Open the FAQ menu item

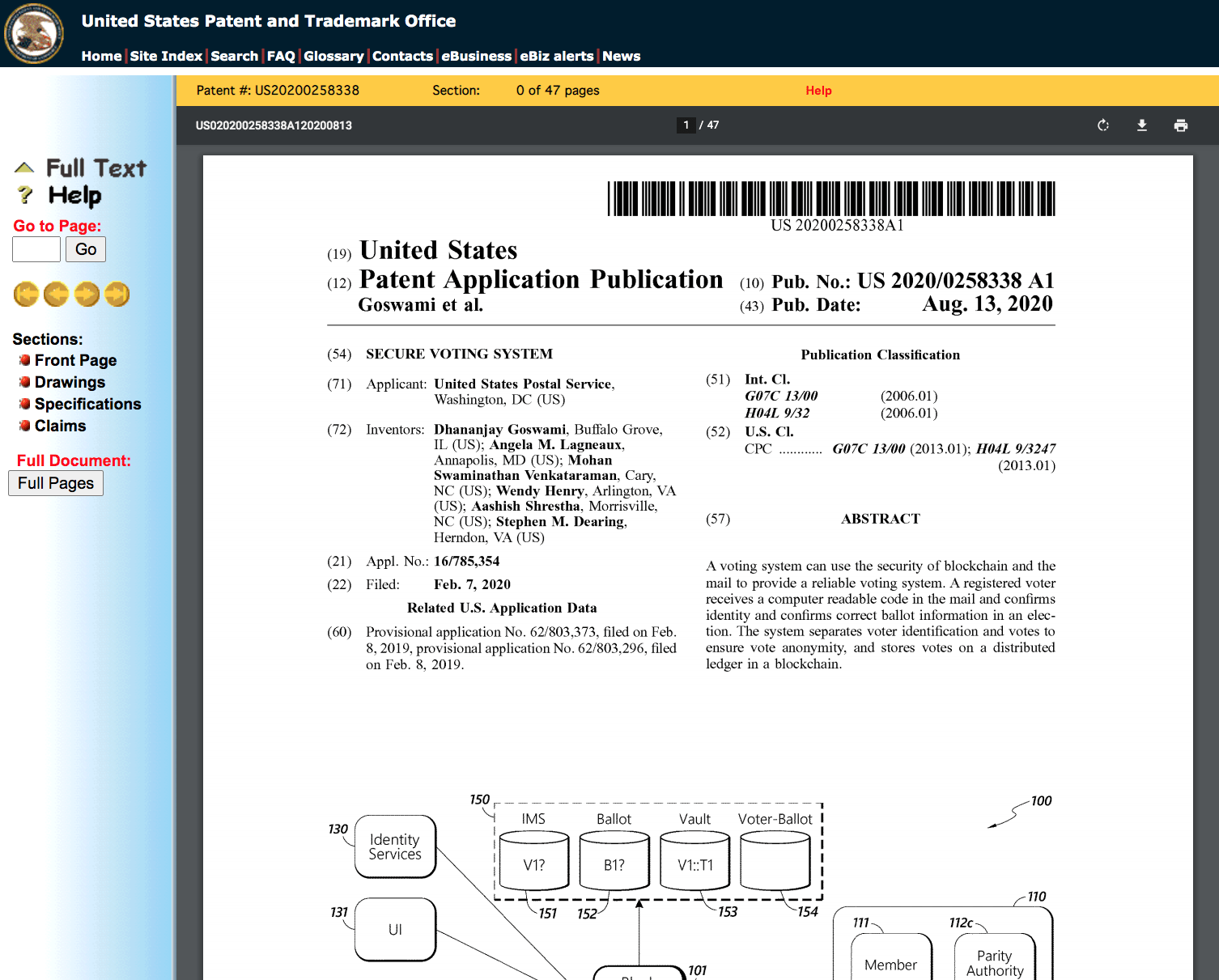point(281,56)
